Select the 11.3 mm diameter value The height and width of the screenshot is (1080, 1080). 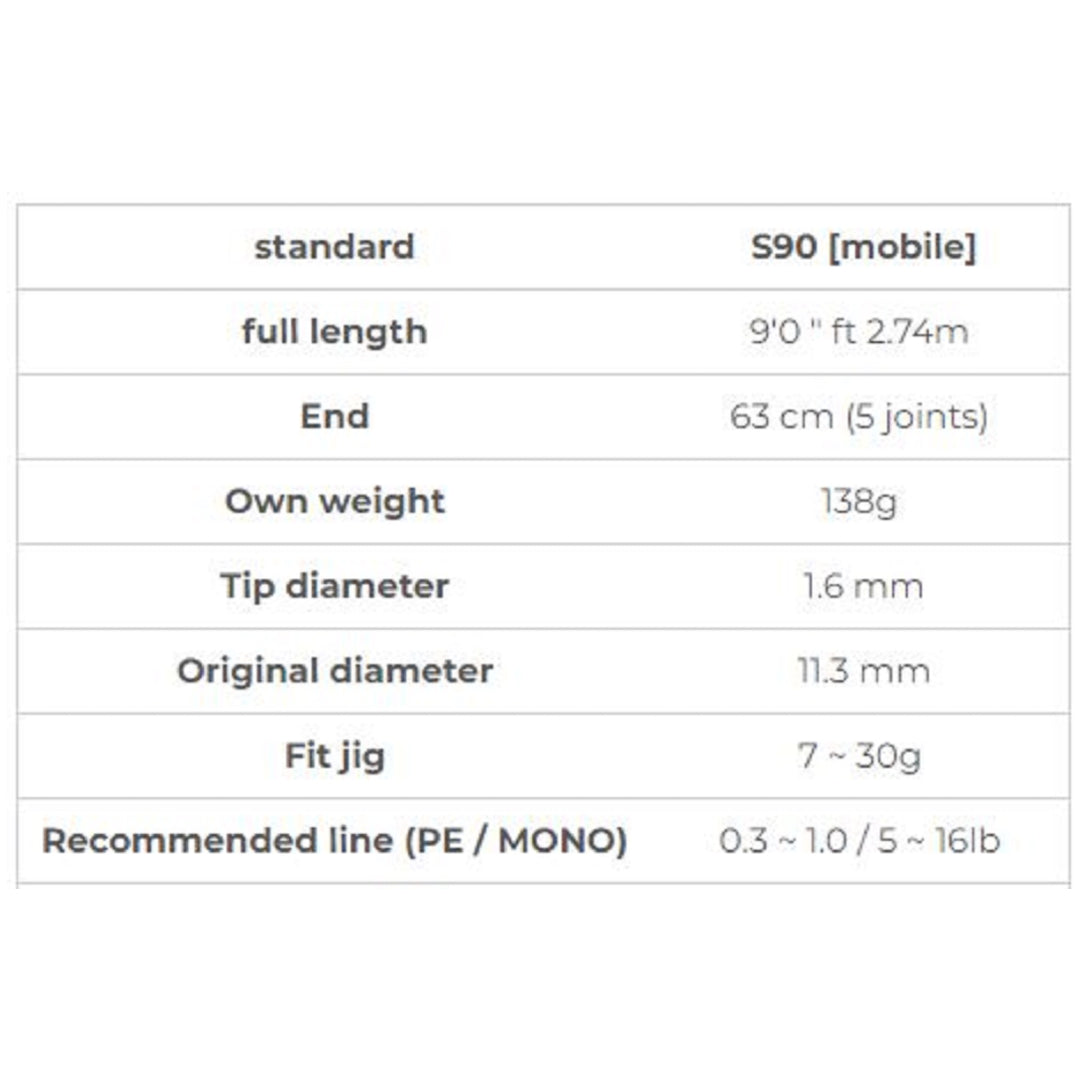864,671
